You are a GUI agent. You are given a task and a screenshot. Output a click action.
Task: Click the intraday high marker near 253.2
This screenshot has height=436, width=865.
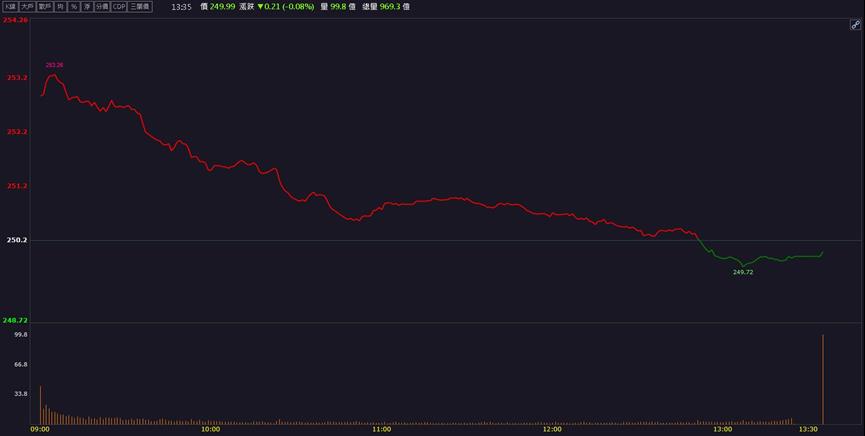click(54, 65)
